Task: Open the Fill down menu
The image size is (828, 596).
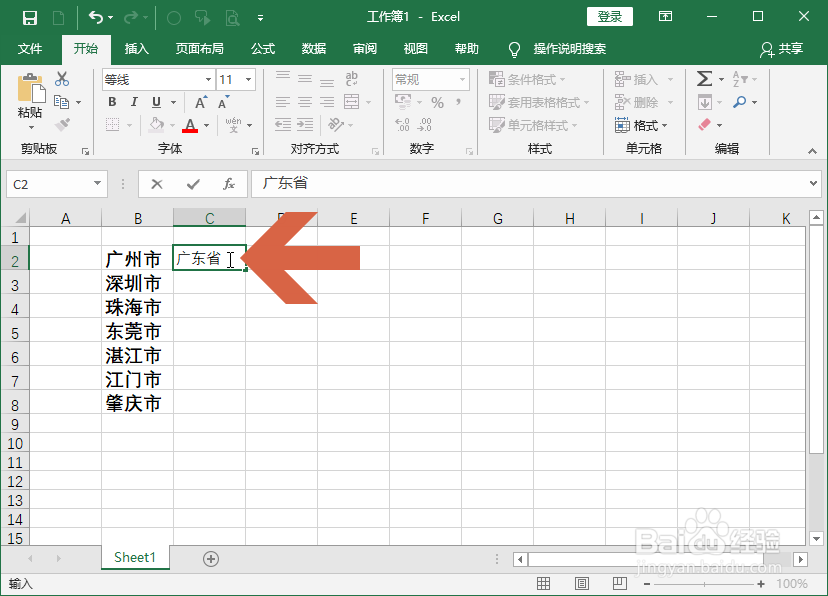Action: pyautogui.click(x=710, y=102)
